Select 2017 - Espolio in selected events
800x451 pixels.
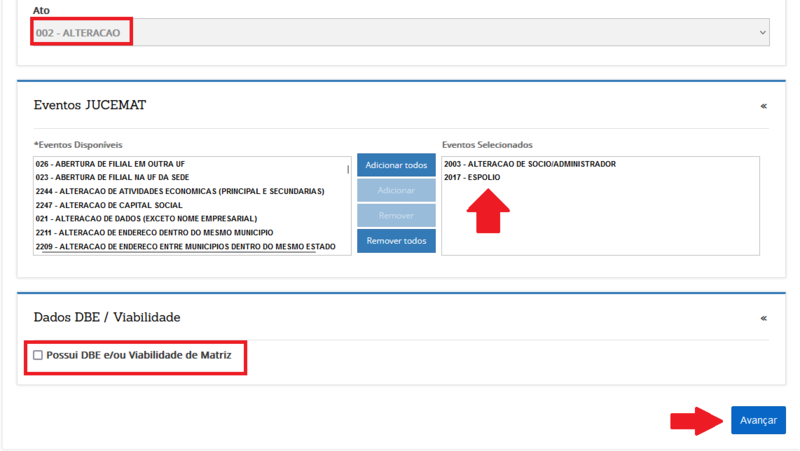point(472,177)
